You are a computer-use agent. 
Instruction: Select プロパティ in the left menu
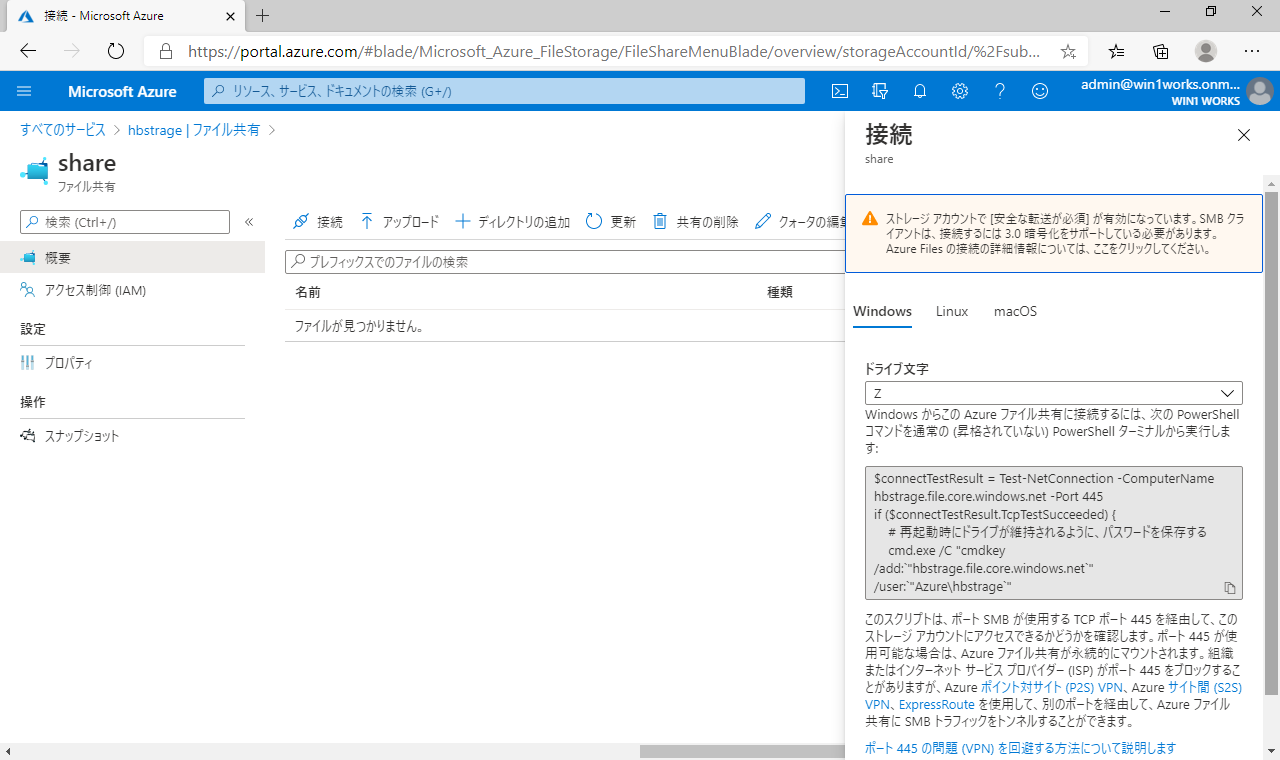132,363
